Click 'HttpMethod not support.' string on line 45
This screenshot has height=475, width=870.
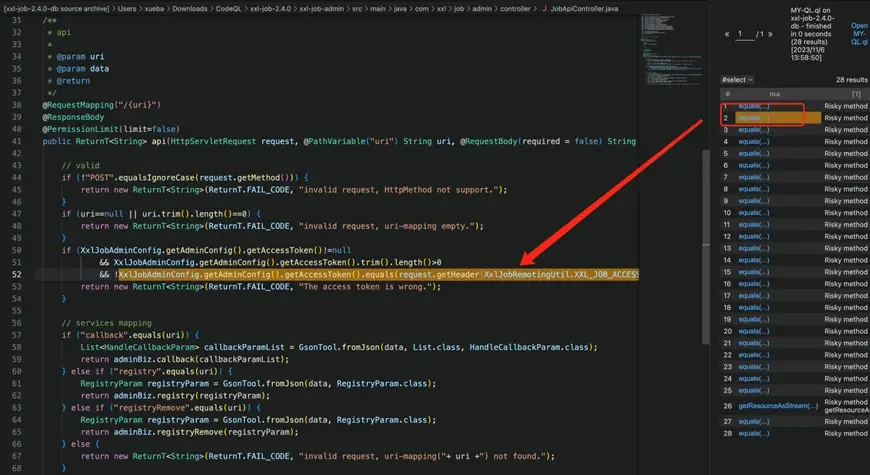401,190
